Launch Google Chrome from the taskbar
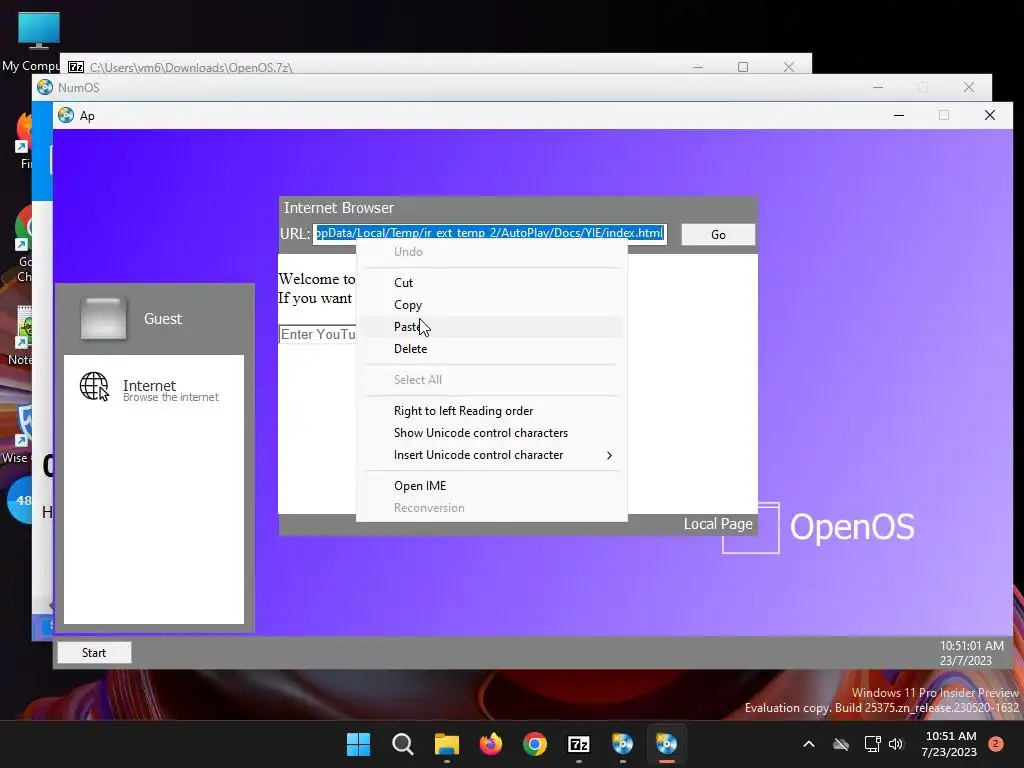1024x768 pixels. click(535, 744)
